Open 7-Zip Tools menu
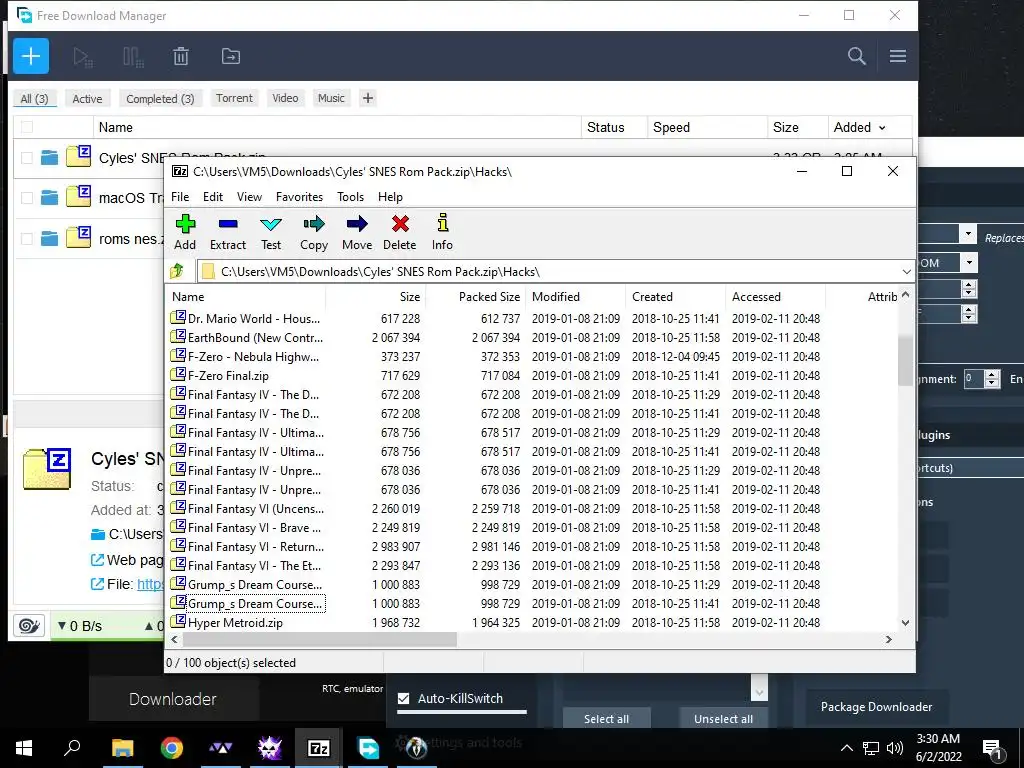The height and width of the screenshot is (768, 1024). pyautogui.click(x=351, y=197)
